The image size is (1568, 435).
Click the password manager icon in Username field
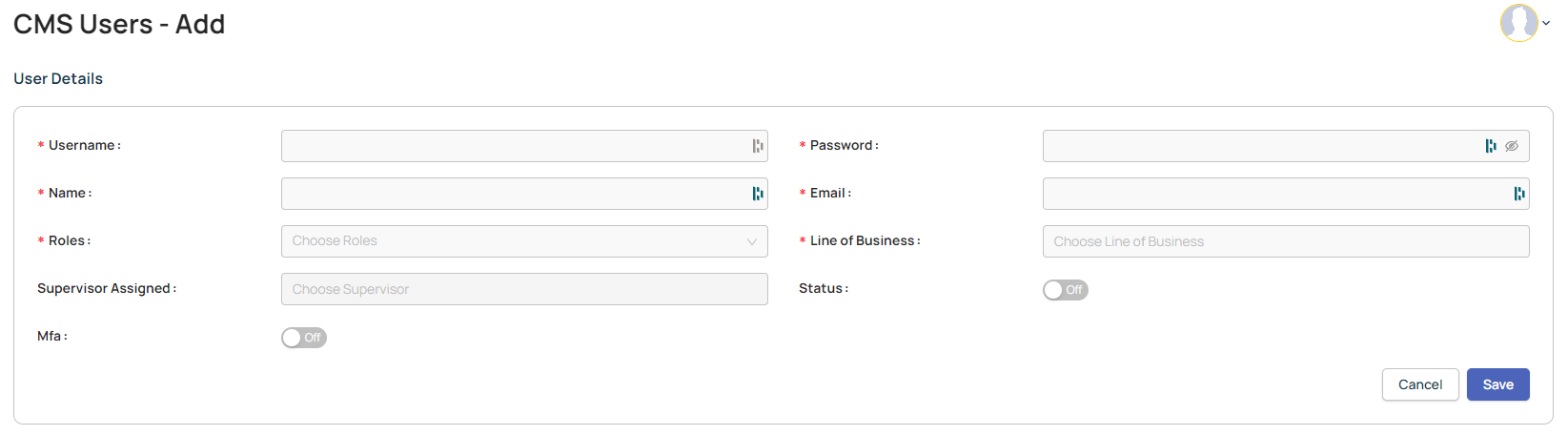(758, 146)
